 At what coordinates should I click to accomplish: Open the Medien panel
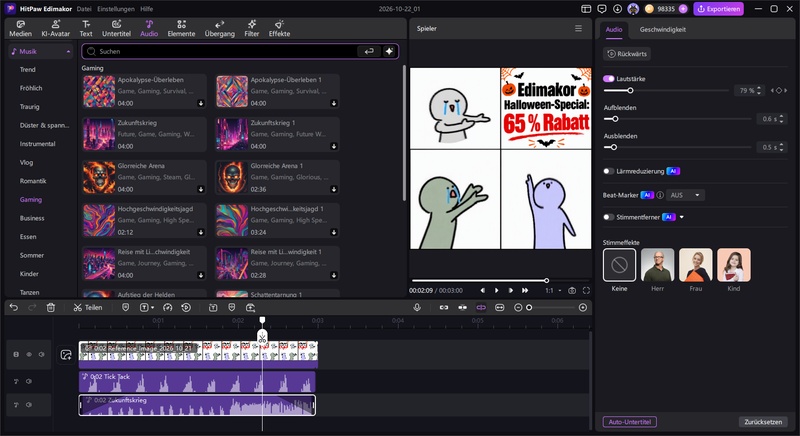coord(20,29)
